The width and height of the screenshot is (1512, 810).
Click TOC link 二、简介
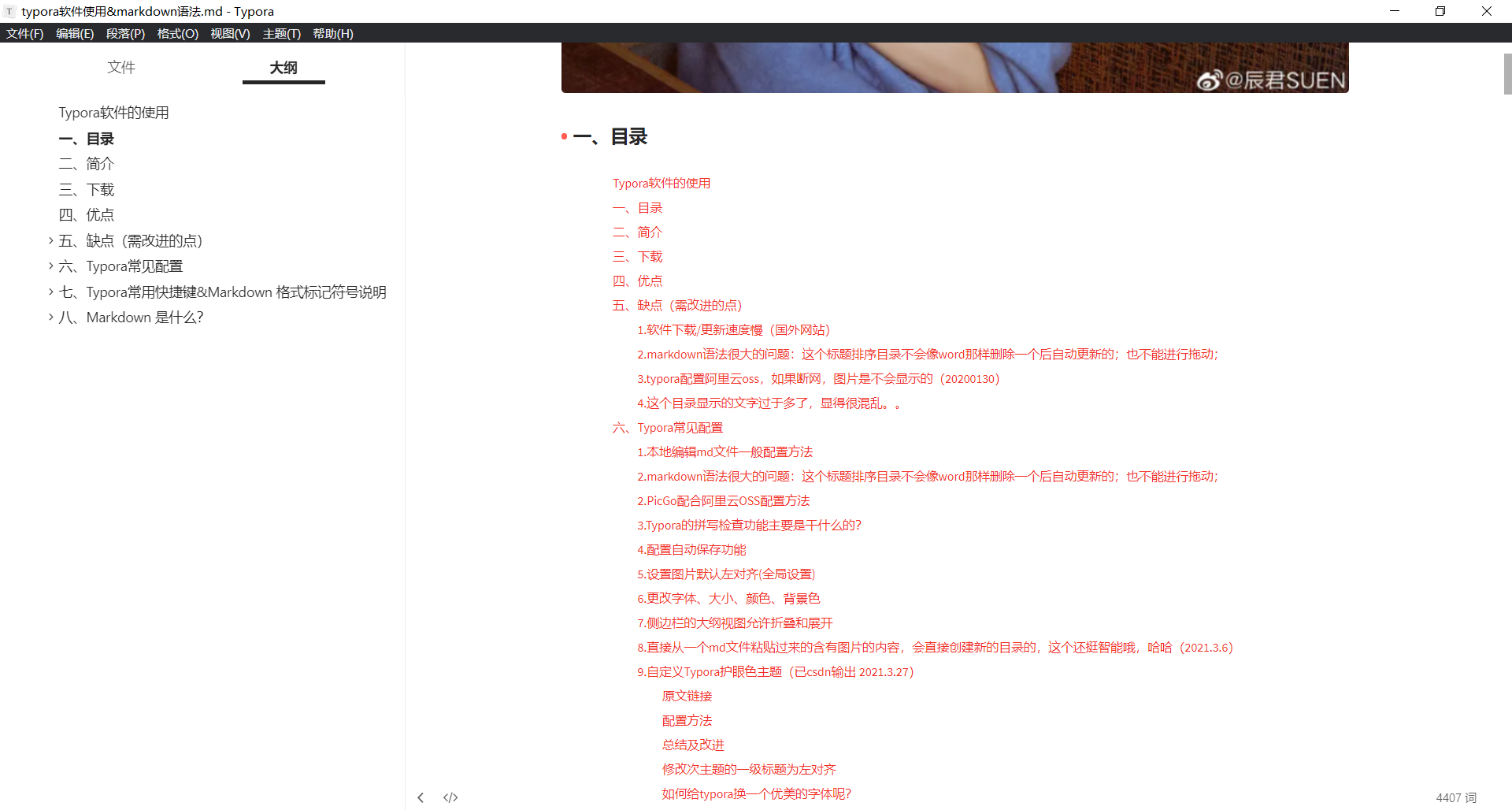[638, 232]
